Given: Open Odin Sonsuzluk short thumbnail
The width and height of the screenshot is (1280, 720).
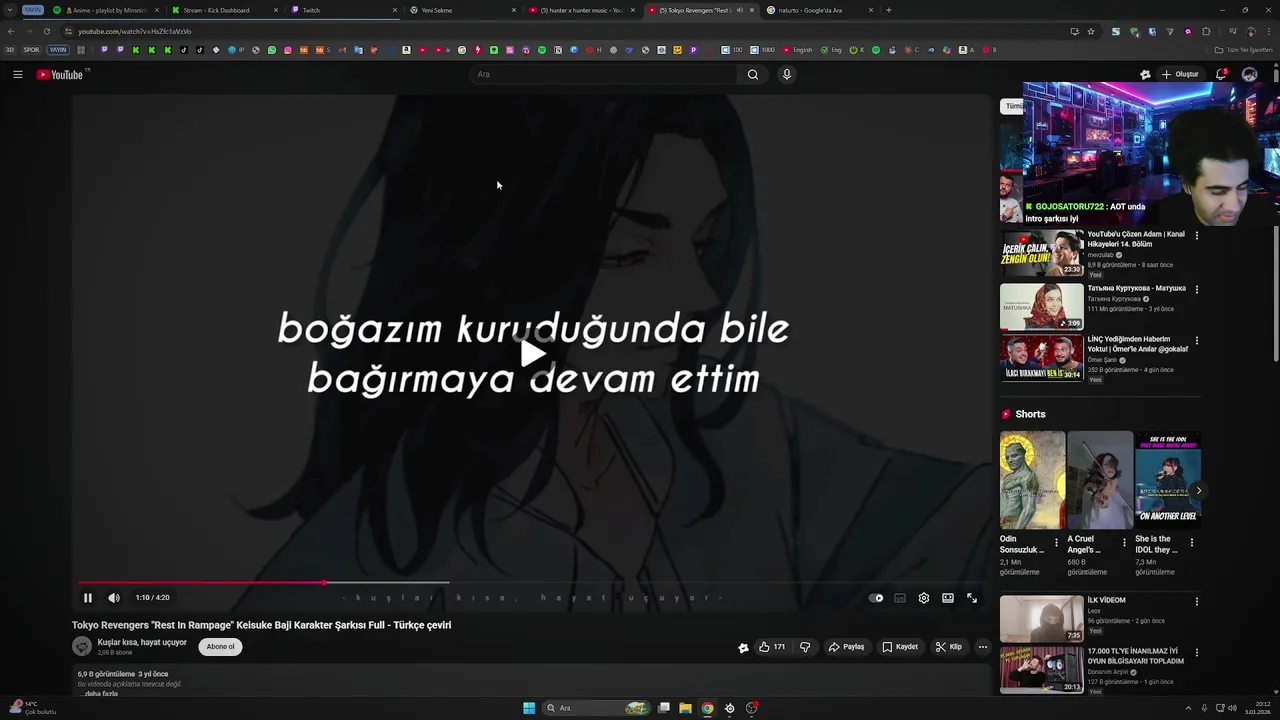Looking at the screenshot, I should tap(1032, 480).
